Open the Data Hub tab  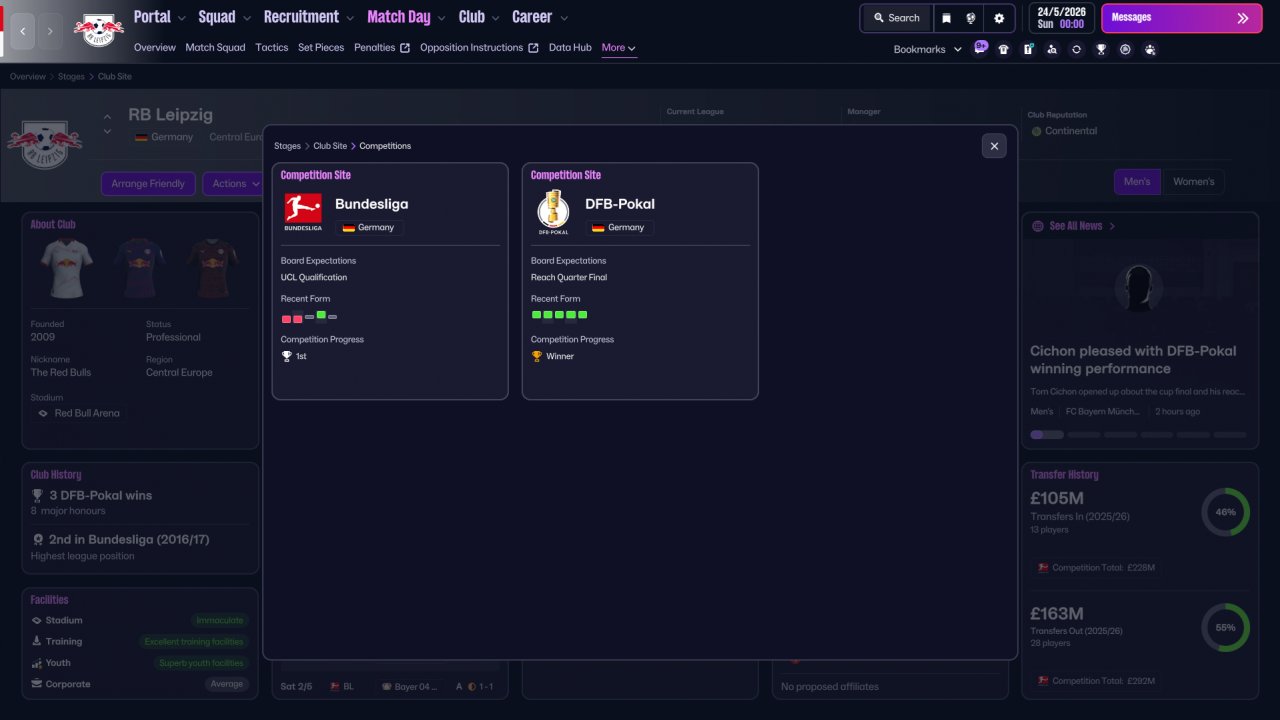[570, 48]
